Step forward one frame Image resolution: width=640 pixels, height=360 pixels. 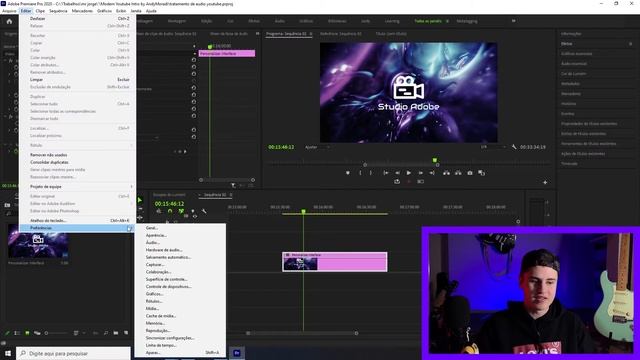[420, 173]
